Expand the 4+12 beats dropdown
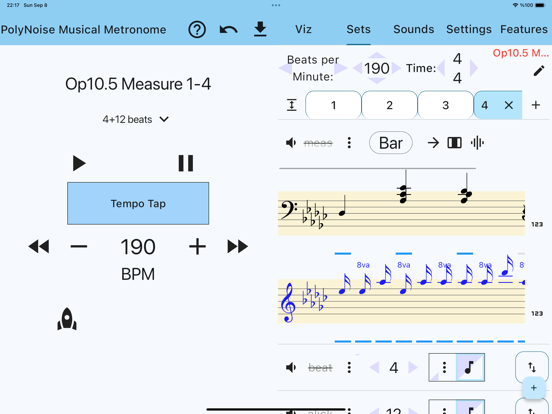 [136, 119]
